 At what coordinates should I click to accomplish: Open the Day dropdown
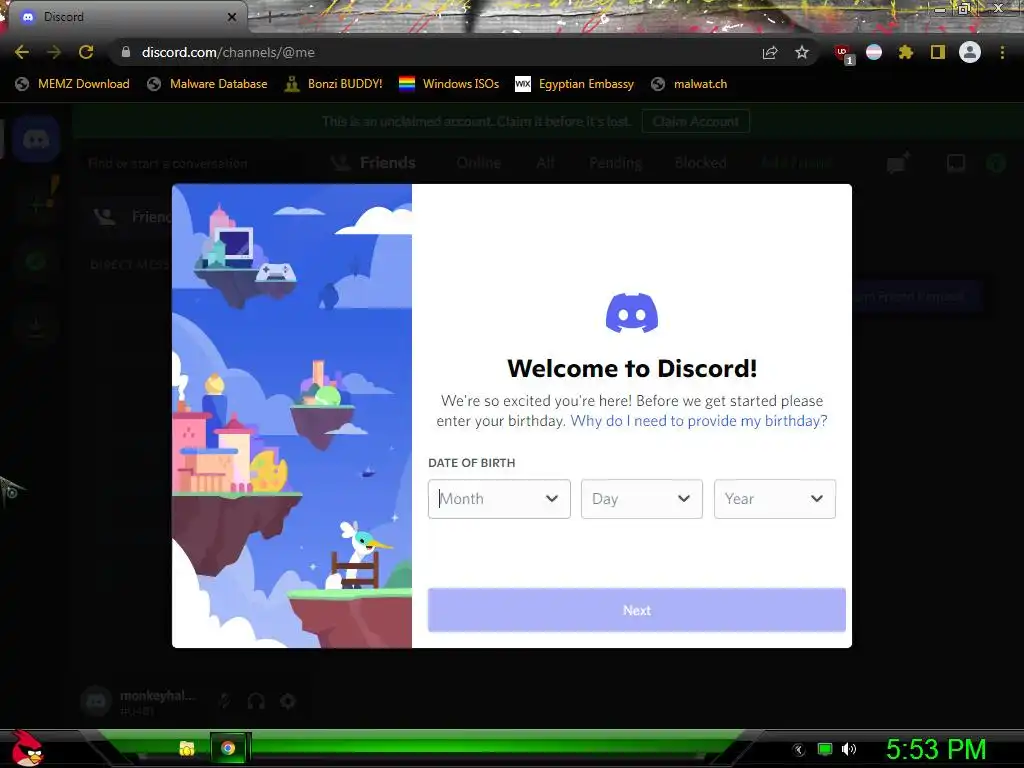click(x=641, y=499)
